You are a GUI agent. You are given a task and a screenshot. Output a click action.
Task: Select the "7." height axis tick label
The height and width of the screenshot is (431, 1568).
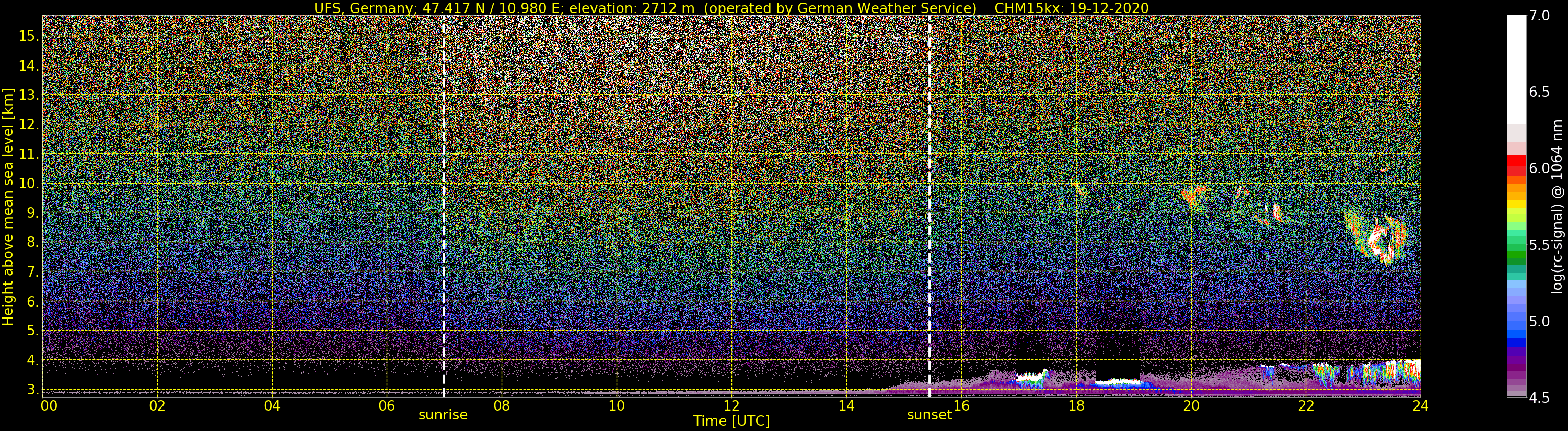click(x=32, y=272)
